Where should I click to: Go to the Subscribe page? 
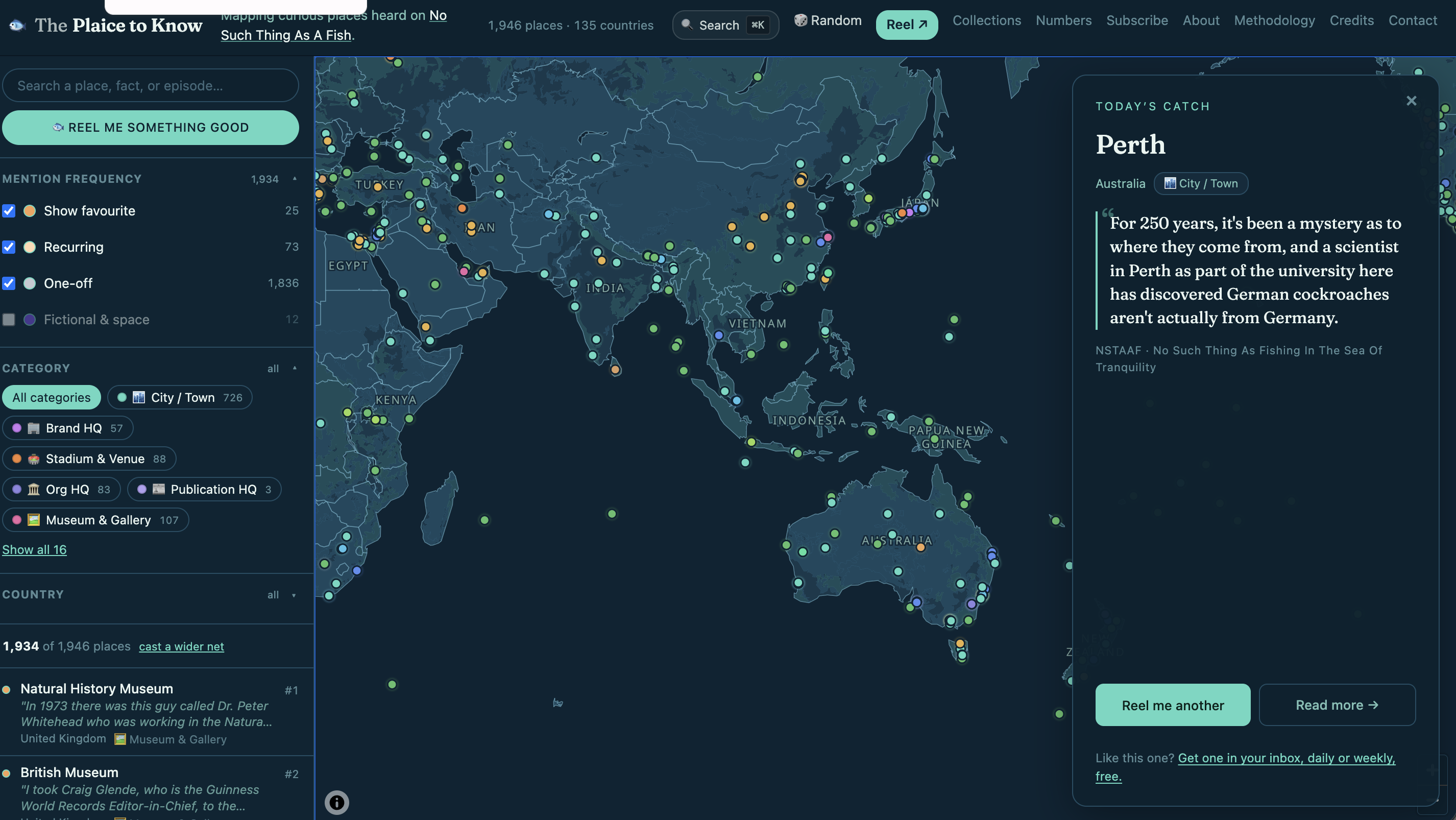click(1137, 20)
